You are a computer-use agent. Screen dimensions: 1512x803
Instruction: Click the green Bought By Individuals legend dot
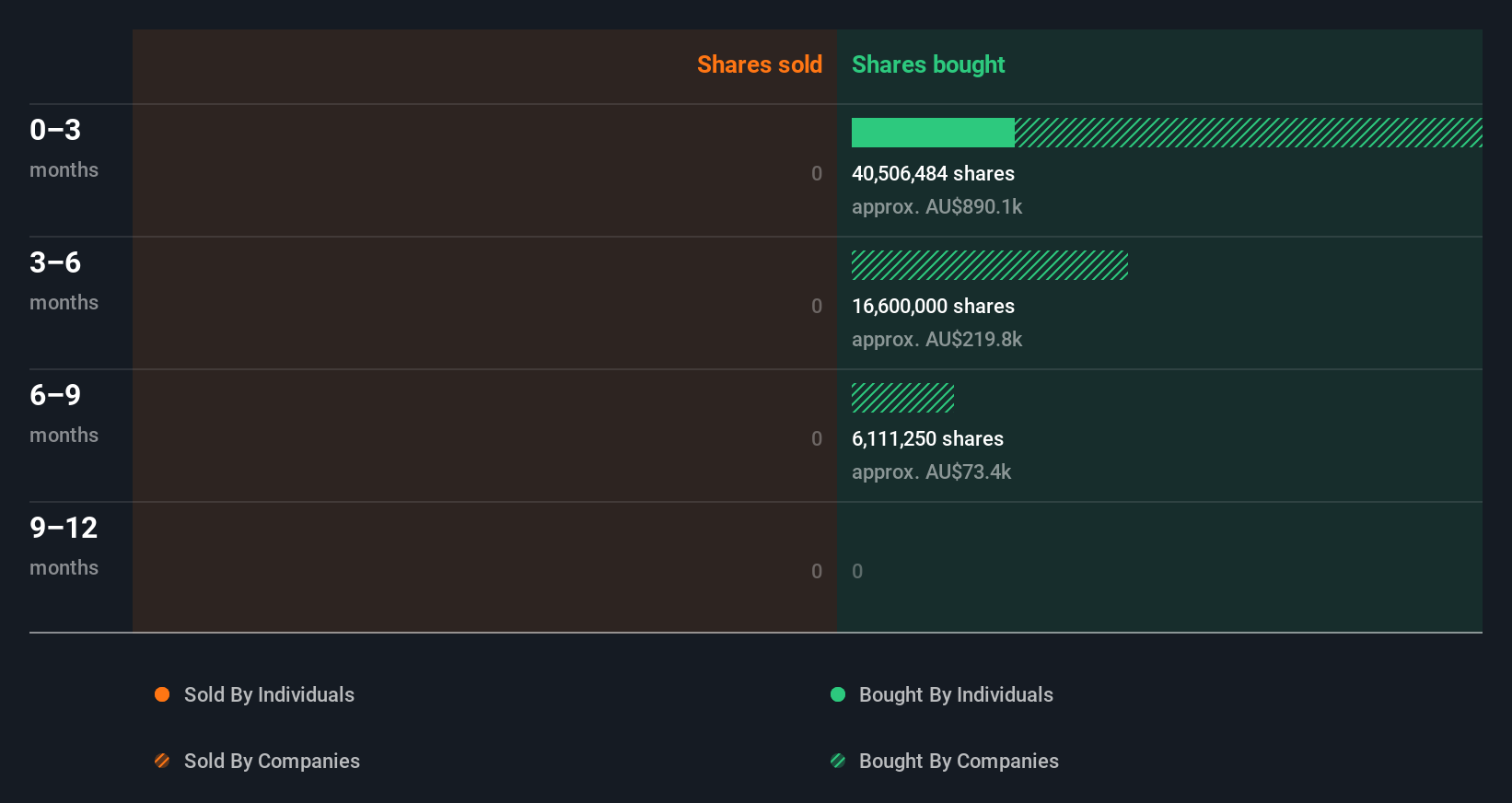838,694
